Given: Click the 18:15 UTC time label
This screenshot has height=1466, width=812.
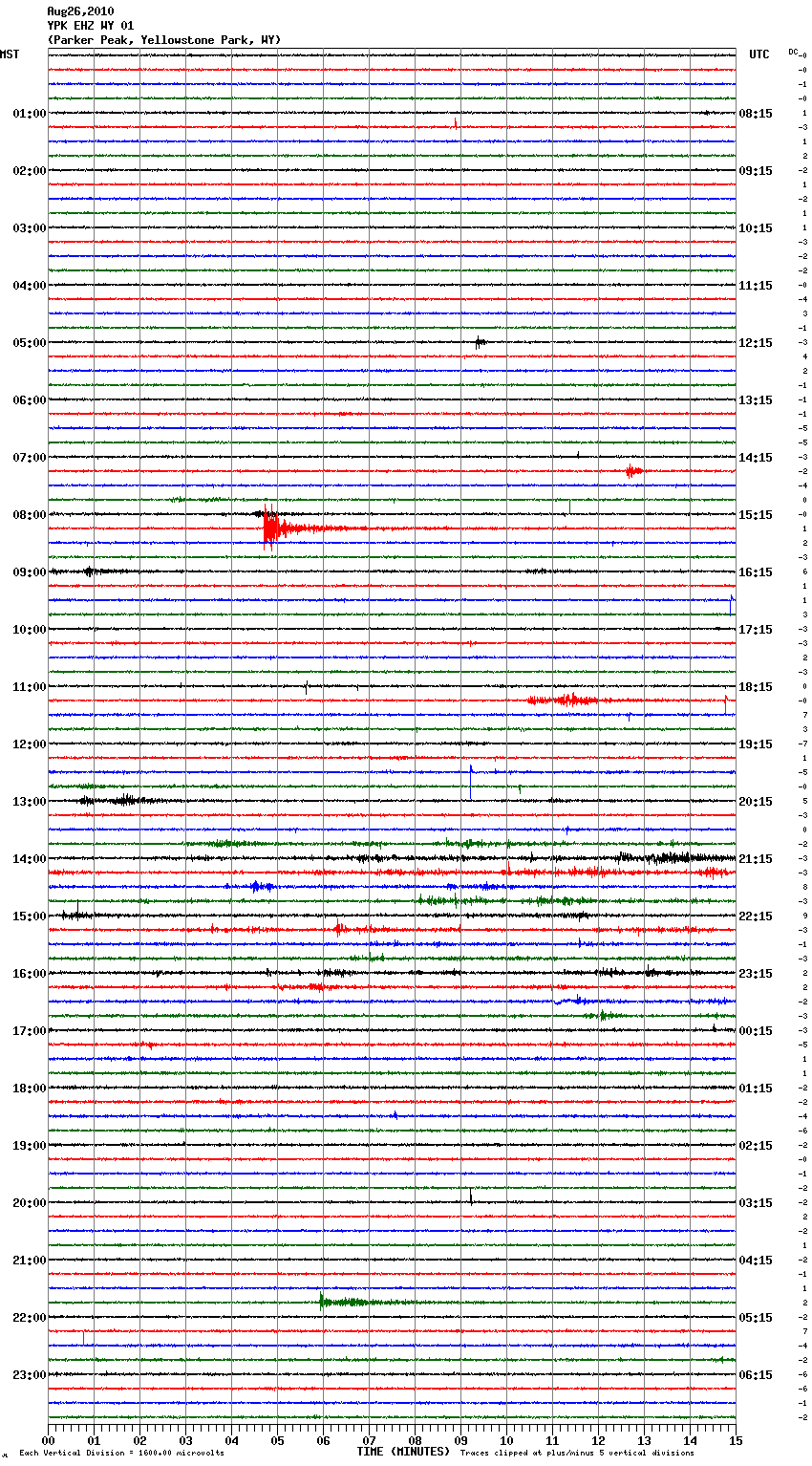Looking at the screenshot, I should (x=756, y=687).
